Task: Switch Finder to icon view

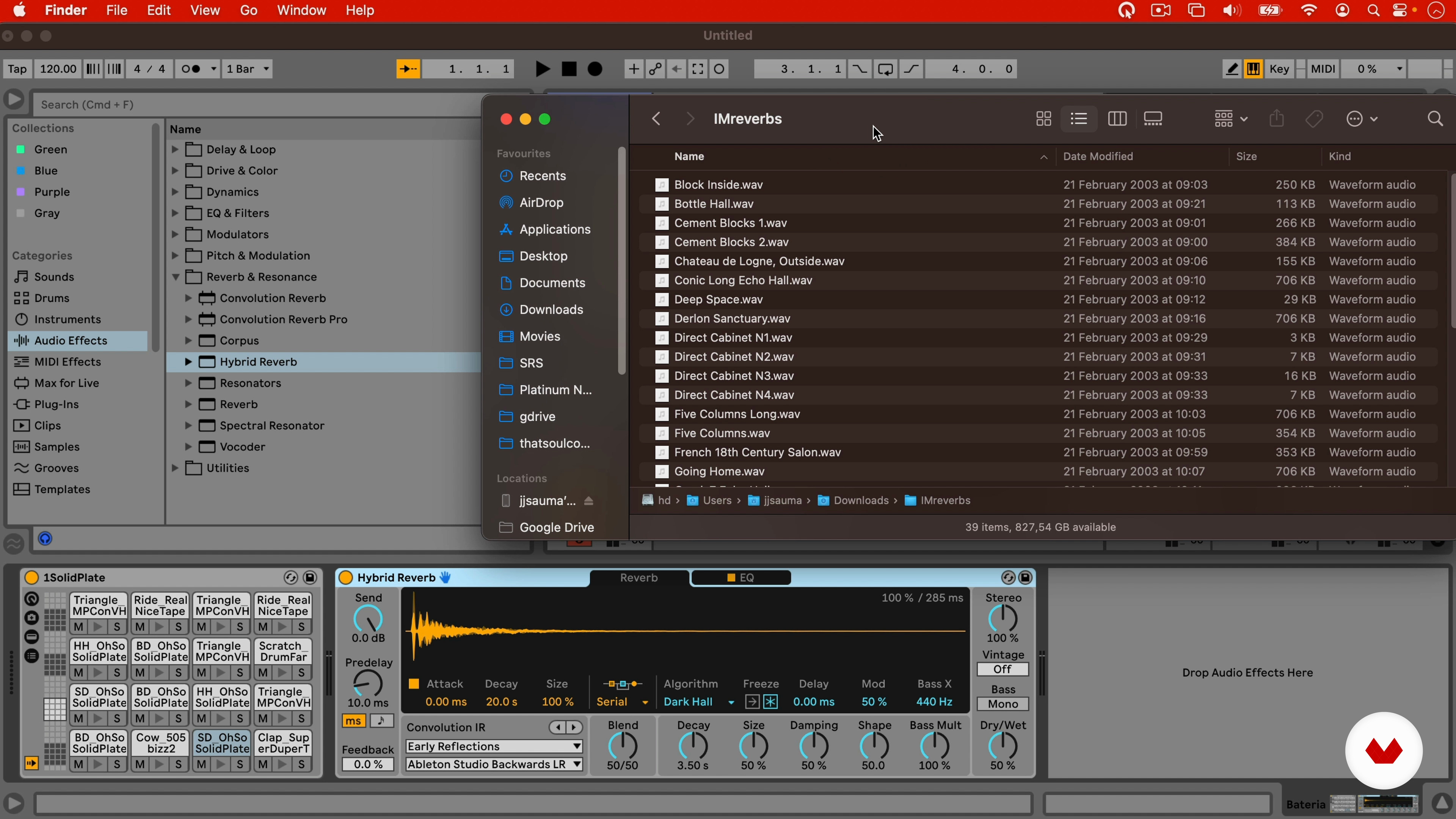Action: 1043,119
